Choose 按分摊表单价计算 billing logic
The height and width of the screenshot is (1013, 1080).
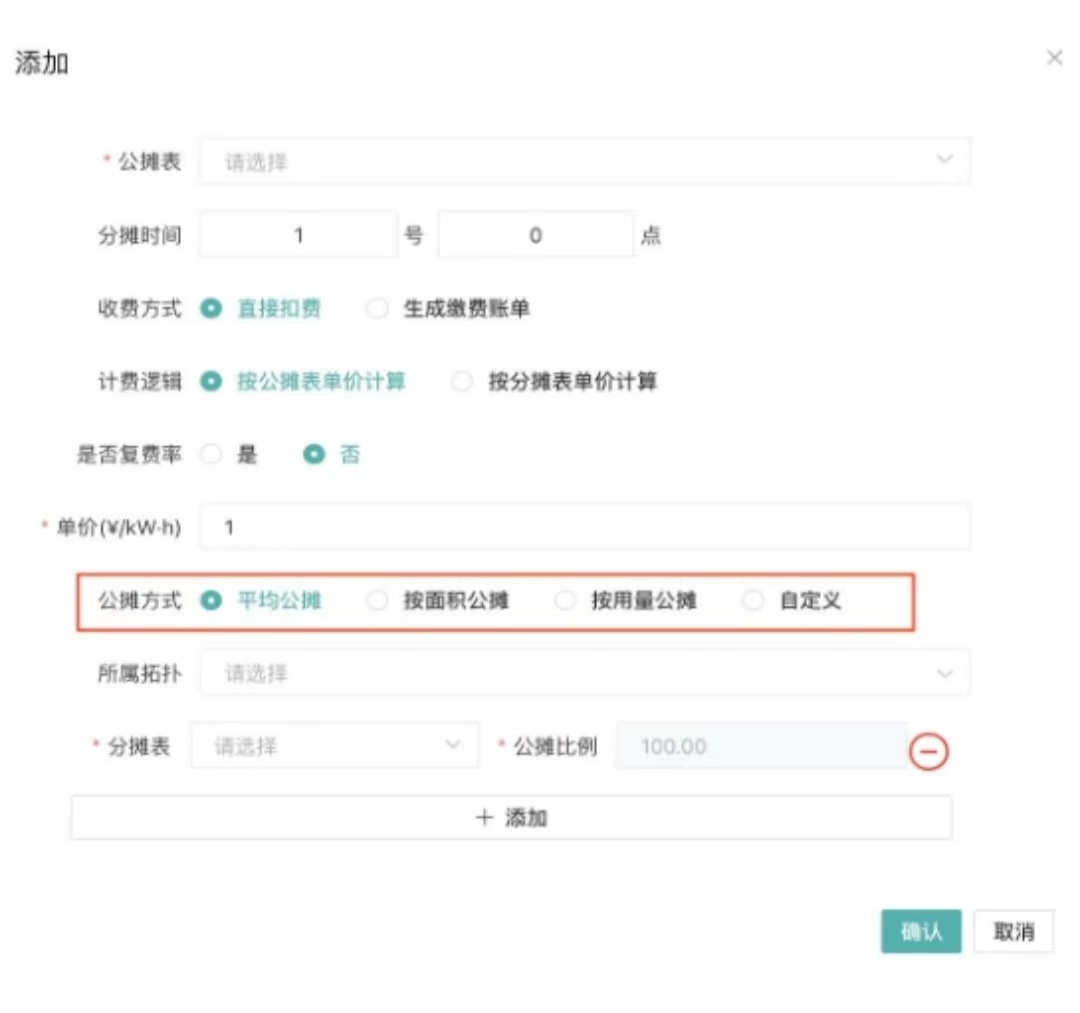click(x=461, y=382)
